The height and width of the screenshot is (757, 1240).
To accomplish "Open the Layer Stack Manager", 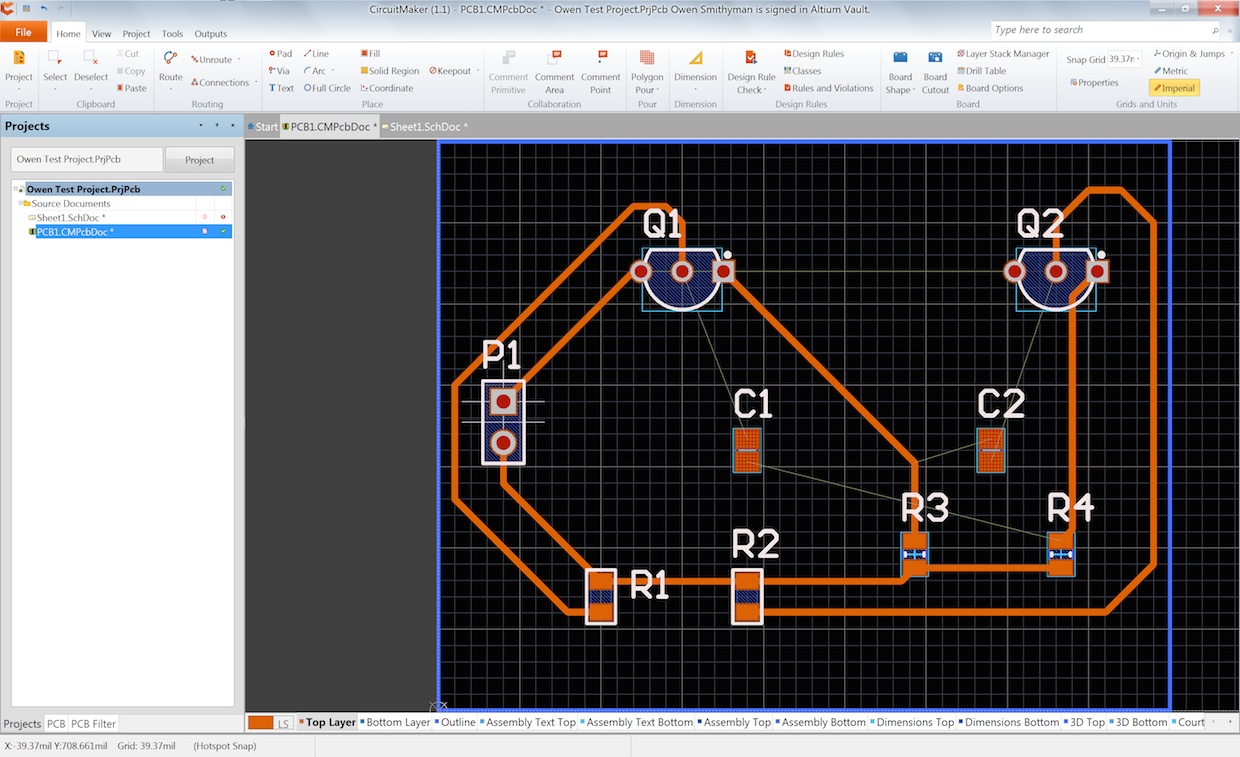I will click(x=1003, y=53).
